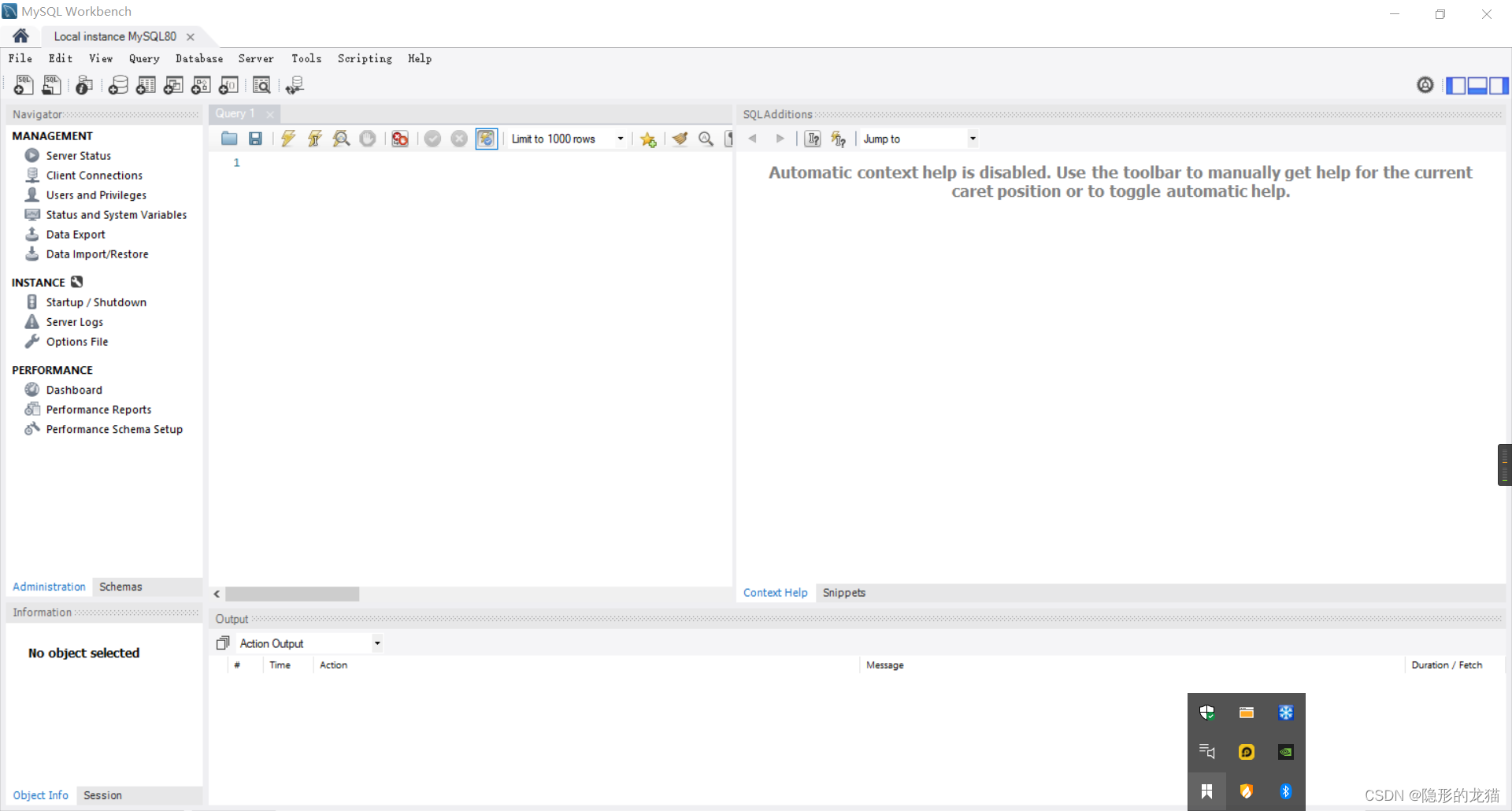Go back in context help history
This screenshot has width=1512, height=811.
[753, 139]
